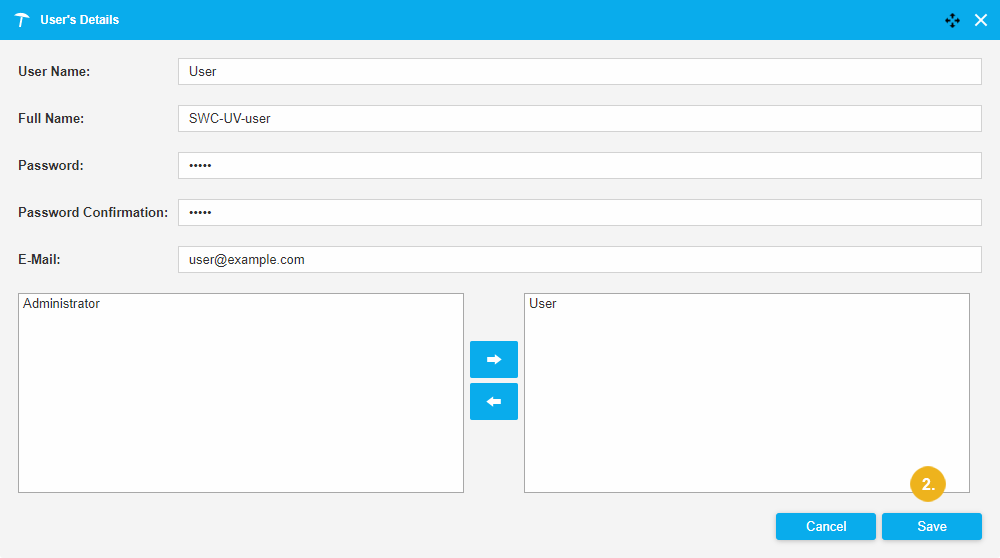Click the yellow step 2 marker

(x=927, y=485)
